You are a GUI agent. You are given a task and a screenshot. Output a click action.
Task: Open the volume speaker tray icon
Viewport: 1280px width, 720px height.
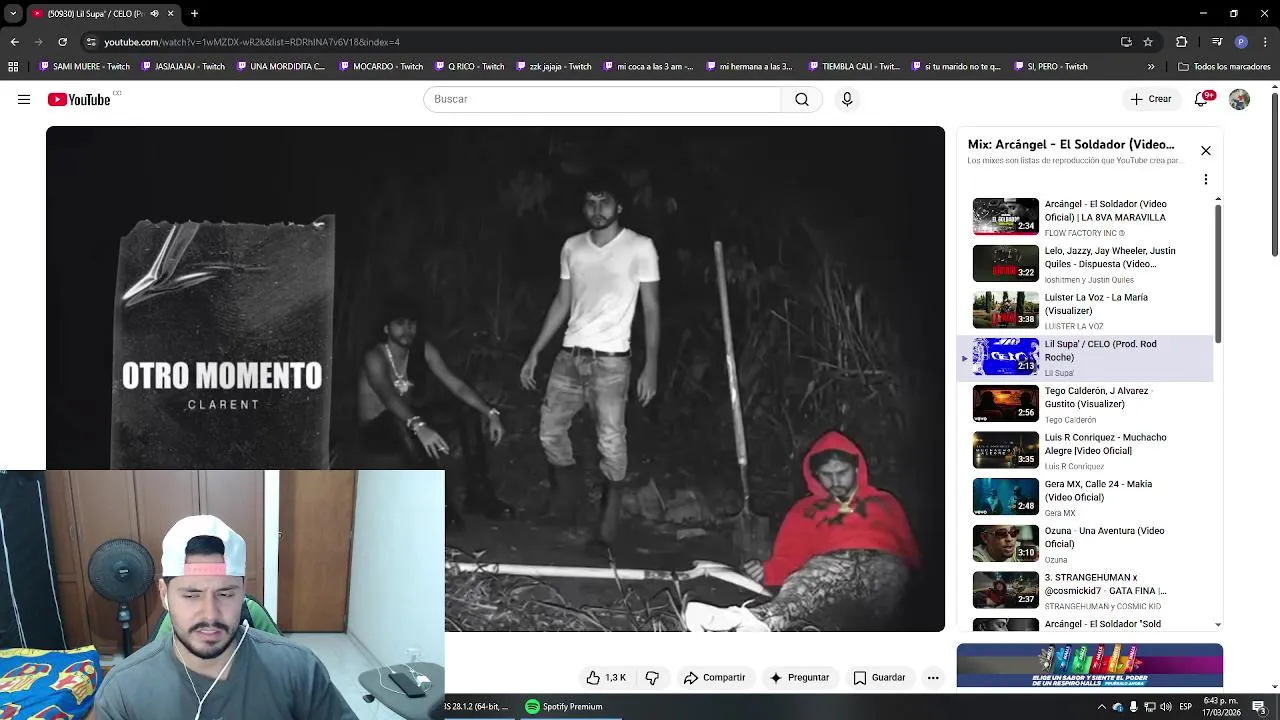point(1165,707)
